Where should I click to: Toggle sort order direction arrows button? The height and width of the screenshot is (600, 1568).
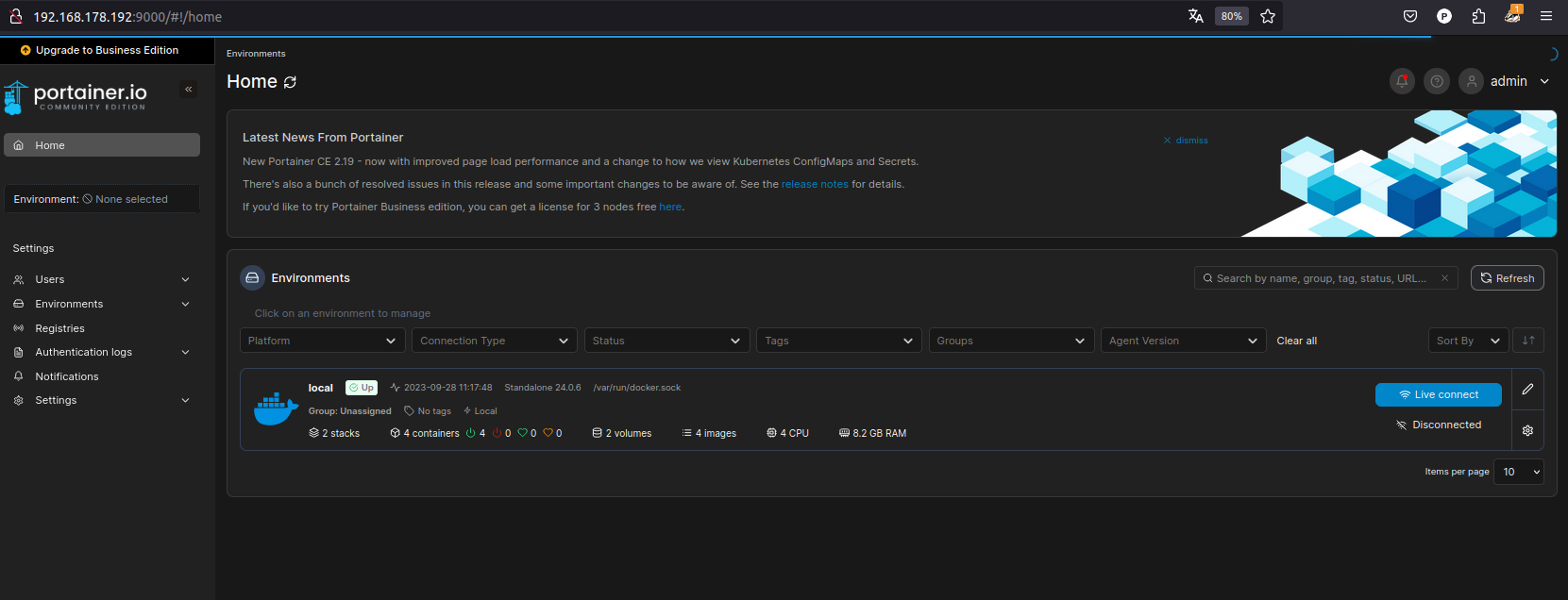[1527, 341]
